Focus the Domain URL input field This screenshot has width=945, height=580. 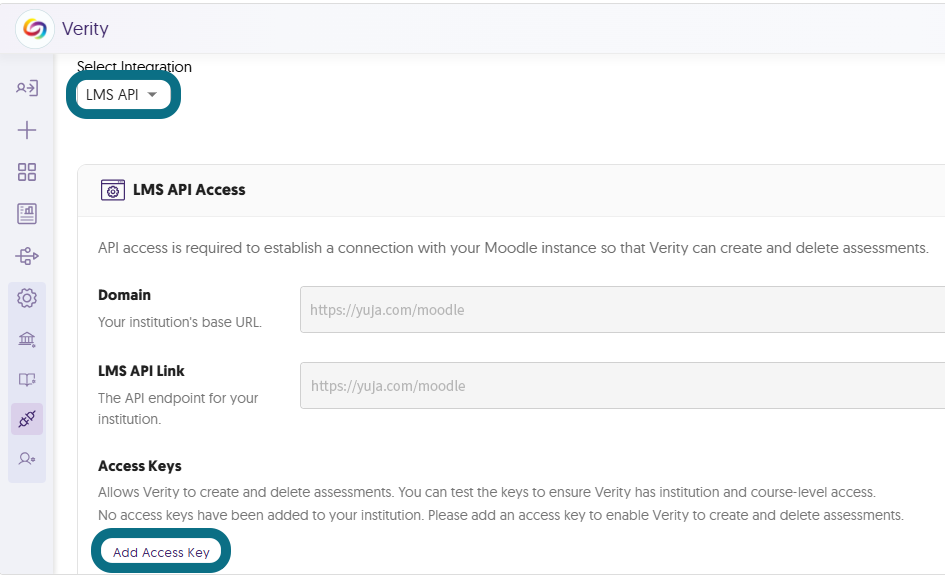coord(623,310)
